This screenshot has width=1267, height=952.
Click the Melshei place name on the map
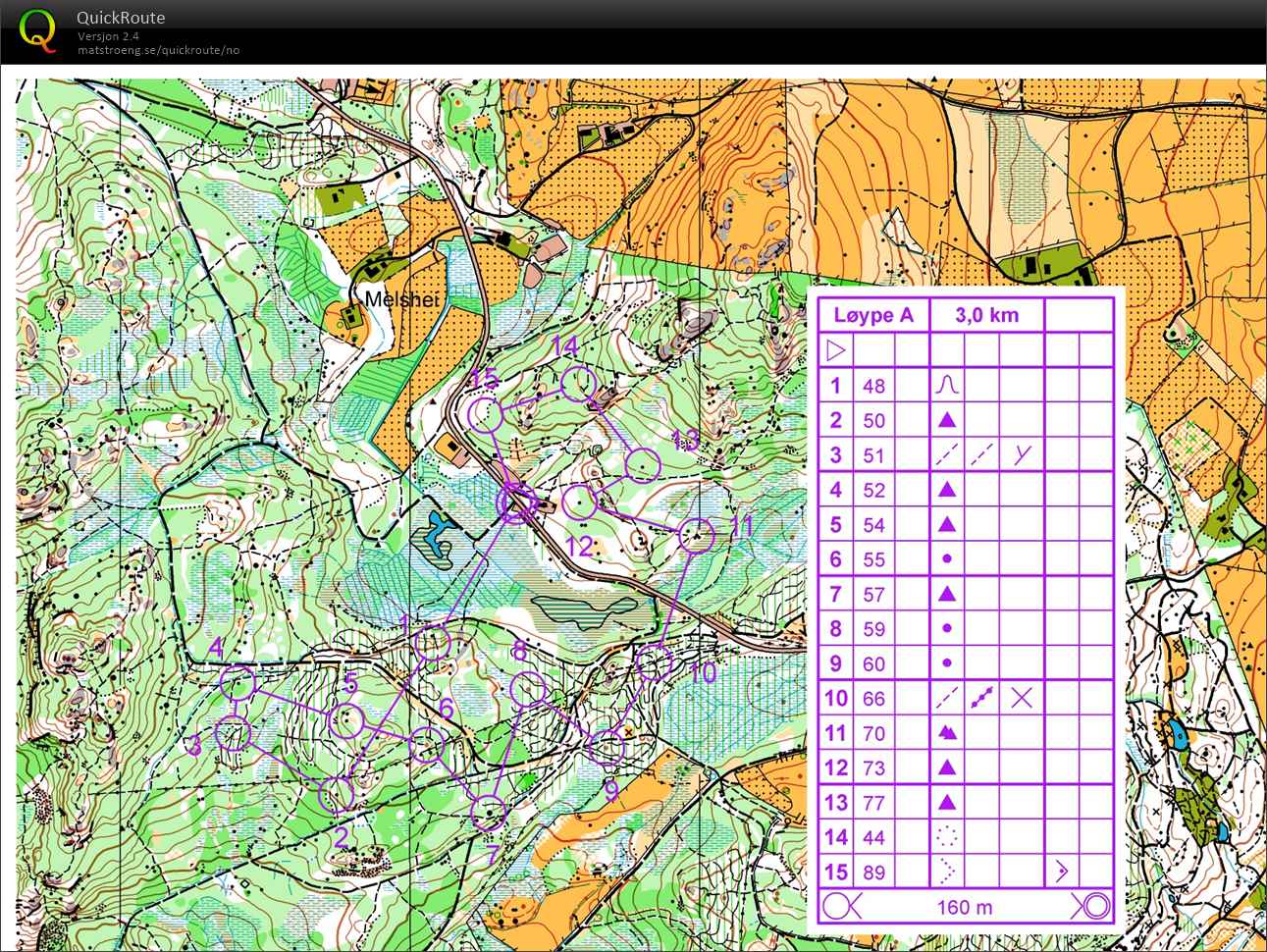402,299
